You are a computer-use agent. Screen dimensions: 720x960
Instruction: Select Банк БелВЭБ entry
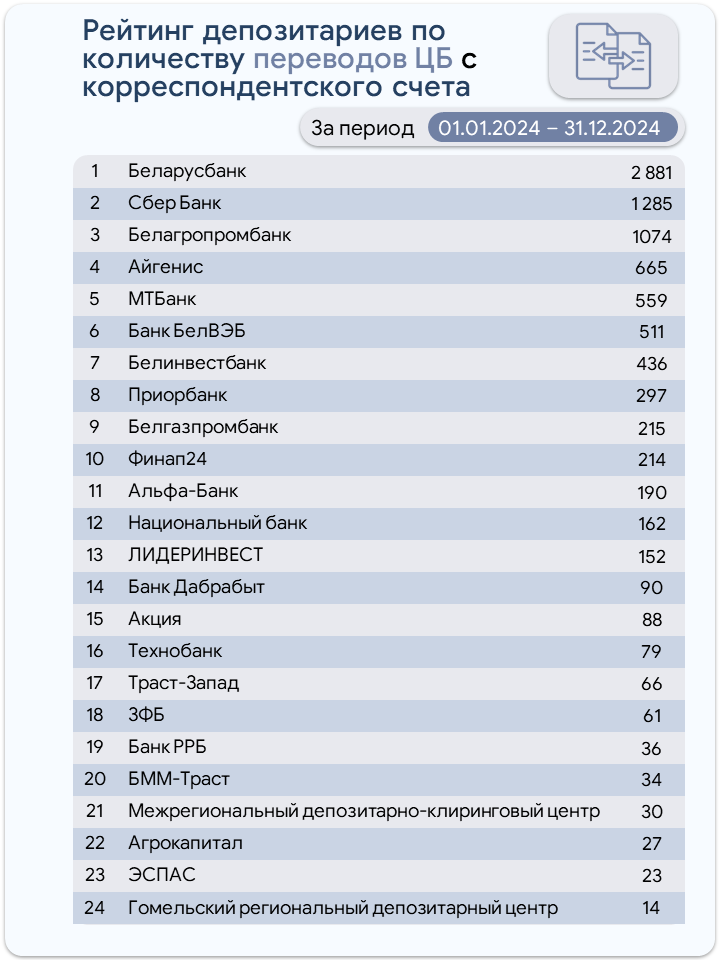click(x=187, y=331)
